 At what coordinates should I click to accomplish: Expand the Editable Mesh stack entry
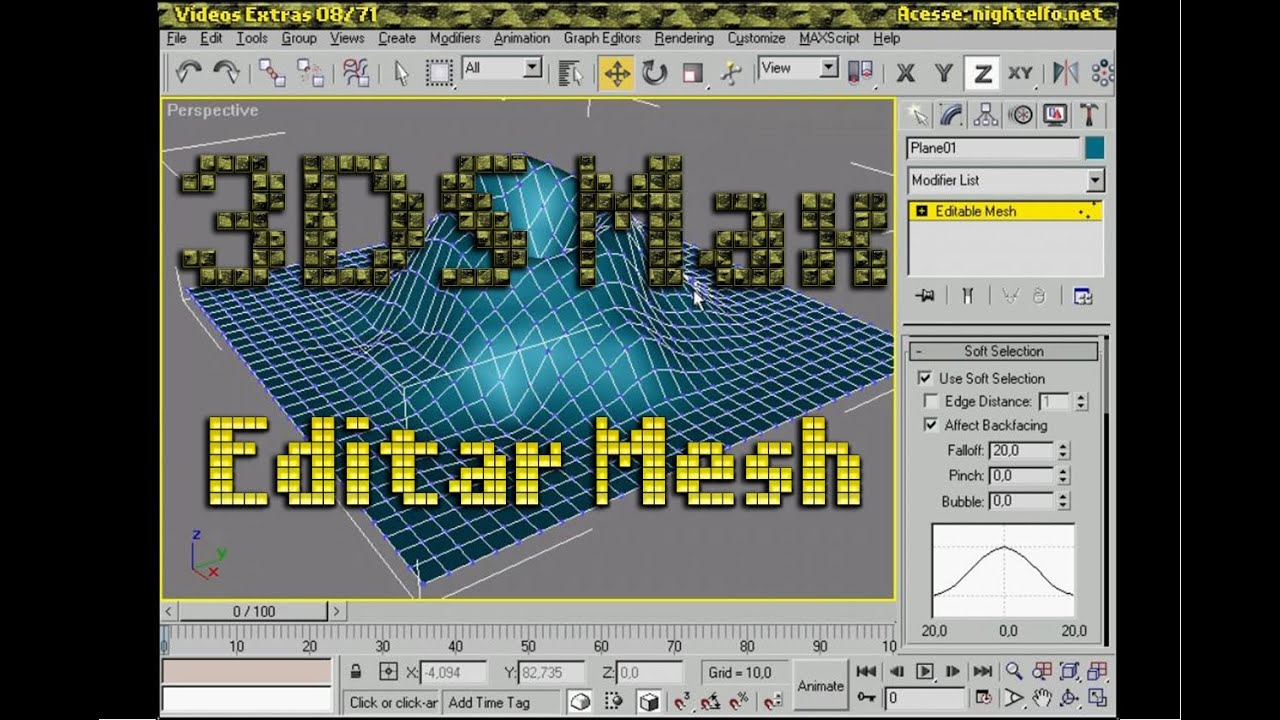(x=921, y=211)
